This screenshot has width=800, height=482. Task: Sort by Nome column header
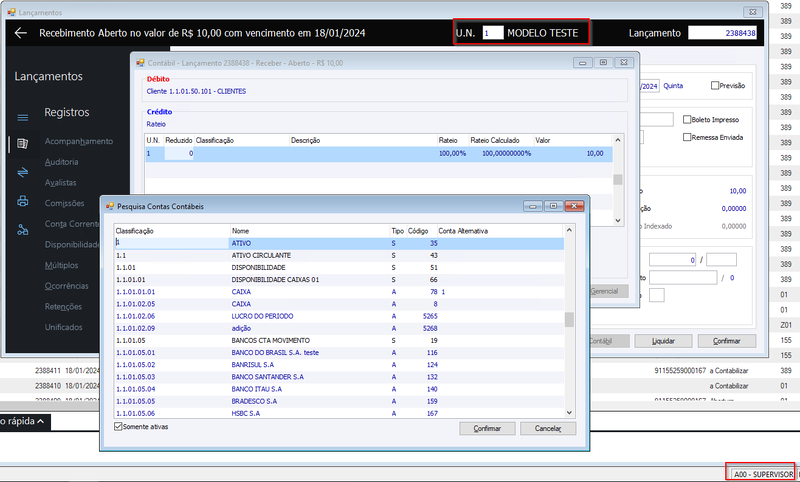310,231
